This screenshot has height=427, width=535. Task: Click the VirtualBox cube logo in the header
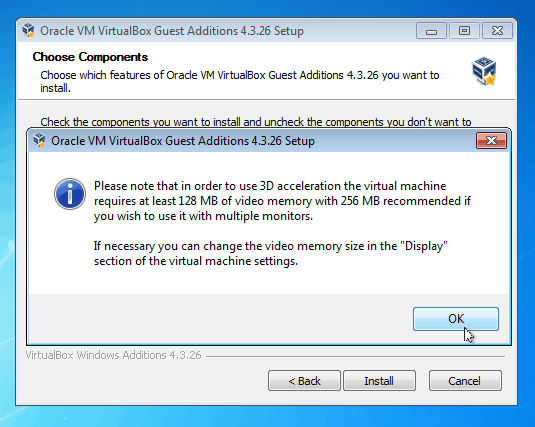(484, 71)
